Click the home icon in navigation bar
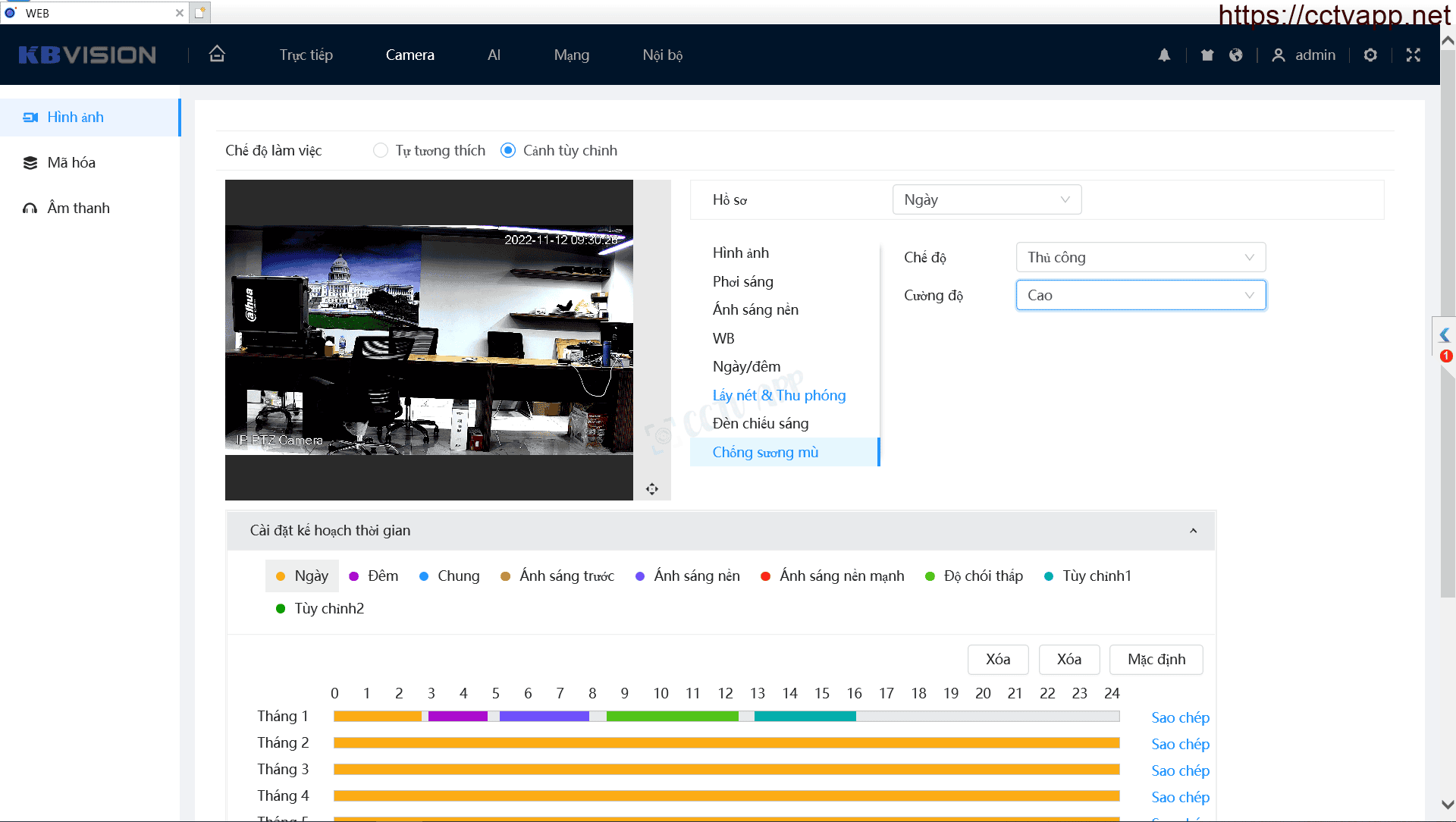The height and width of the screenshot is (822, 1456). tap(217, 55)
